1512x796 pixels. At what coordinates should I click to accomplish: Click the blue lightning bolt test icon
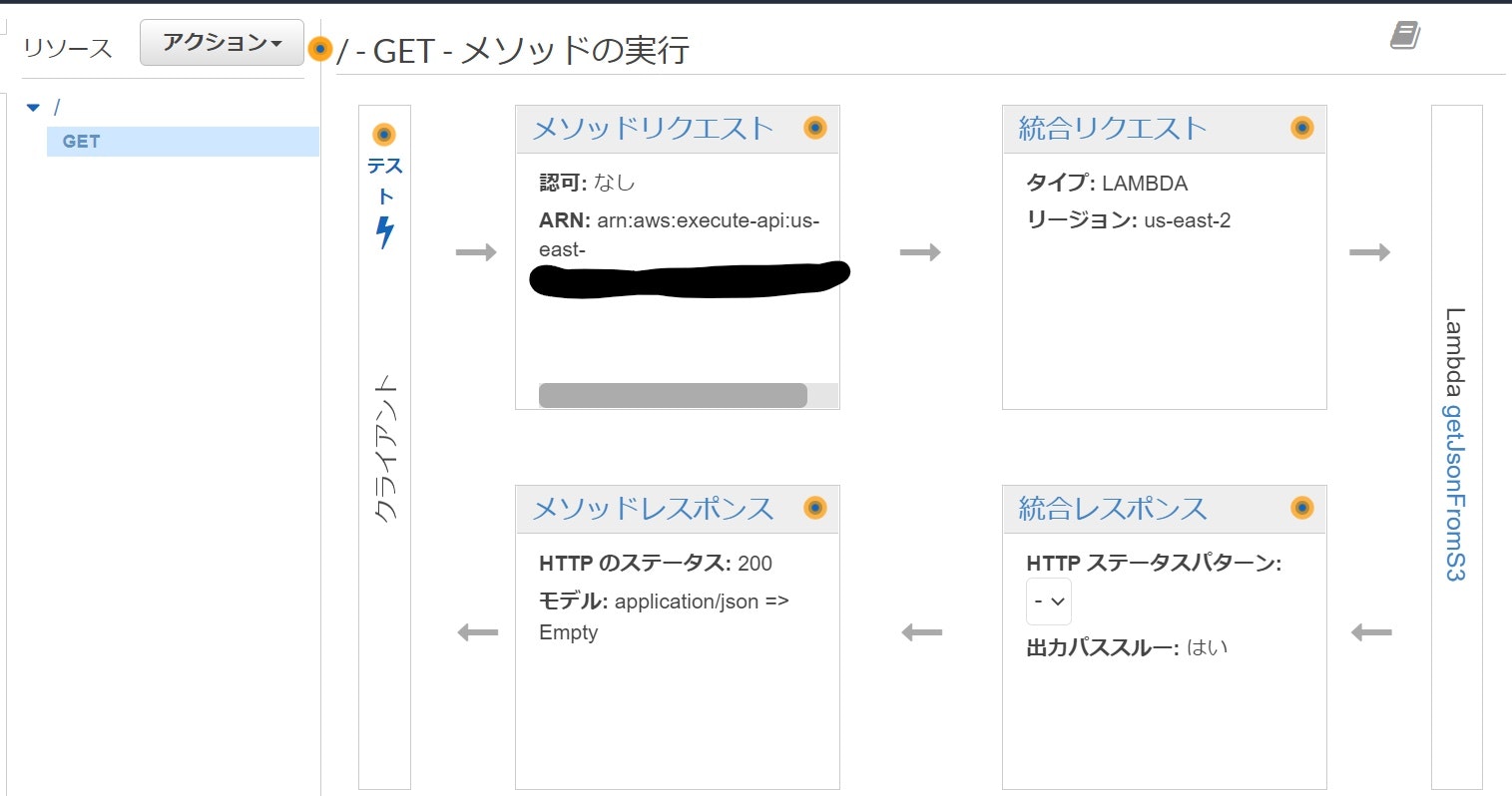[x=384, y=232]
